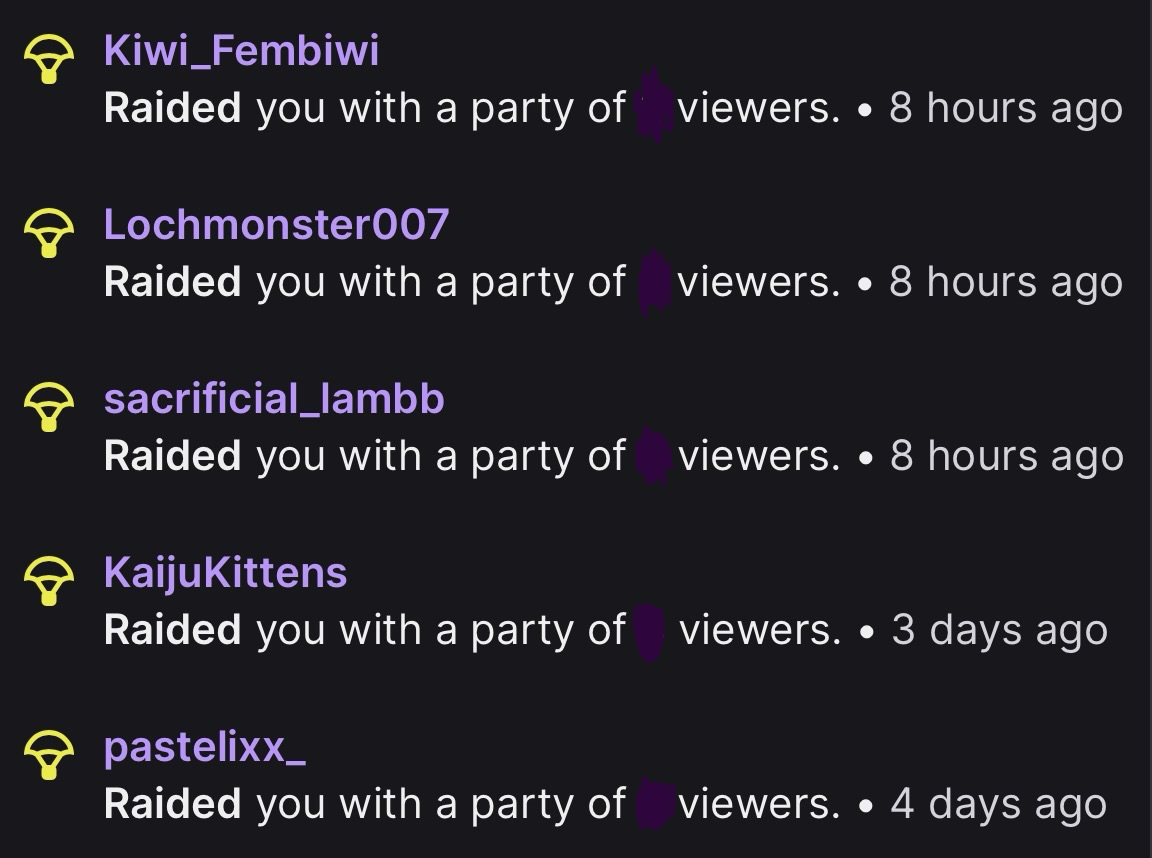Click the "4 days ago" timestamp
This screenshot has height=858, width=1152.
[x=998, y=804]
